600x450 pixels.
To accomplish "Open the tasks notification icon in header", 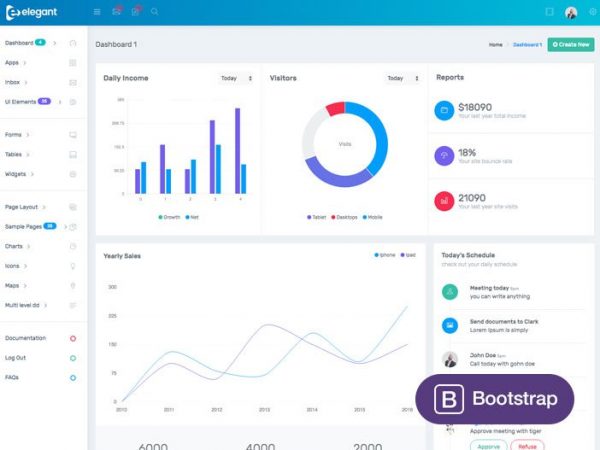I will pos(136,11).
